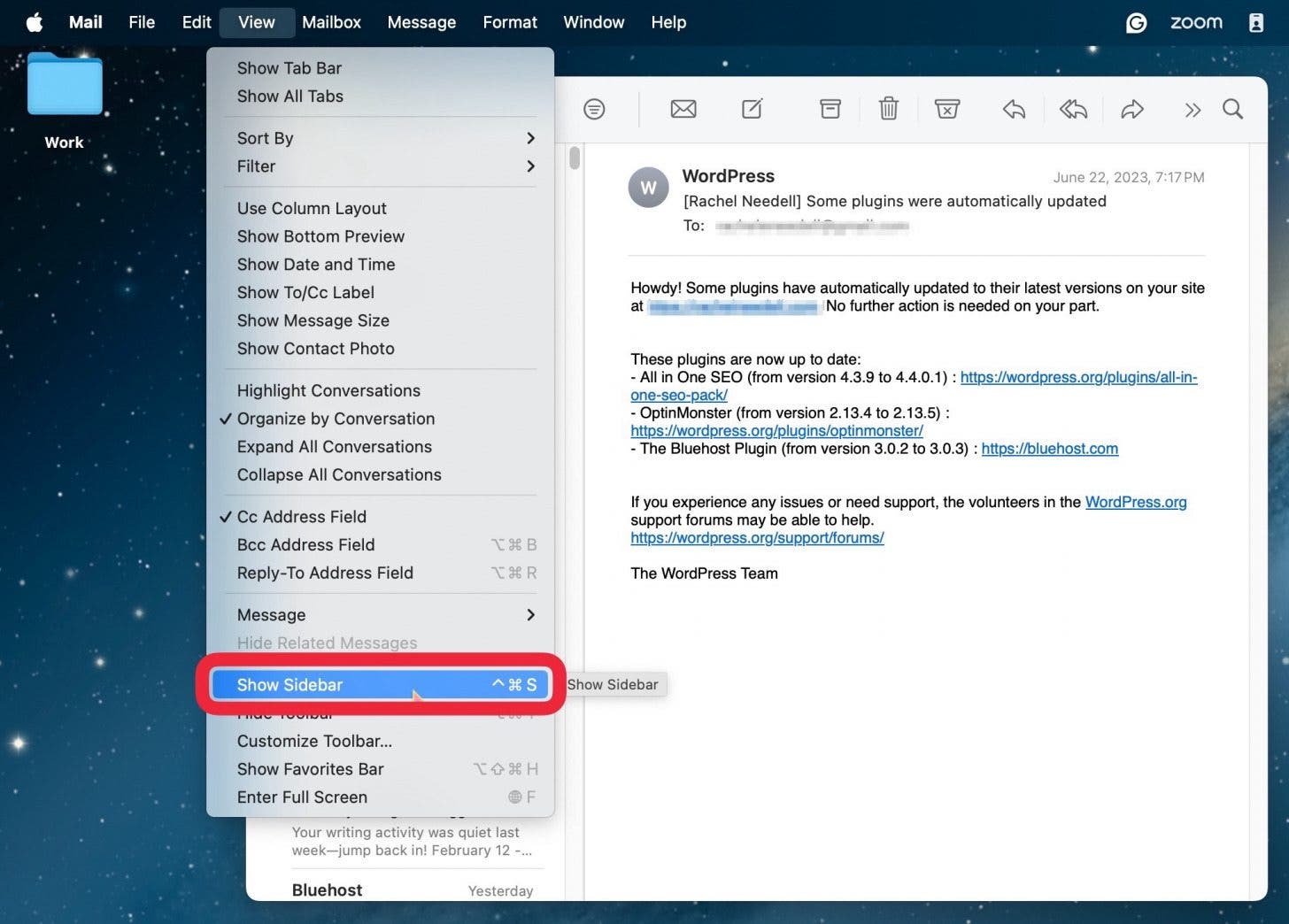Screen dimensions: 1289x924
Task: Forward the message with arrow icon
Action: pyautogui.click(x=1132, y=109)
